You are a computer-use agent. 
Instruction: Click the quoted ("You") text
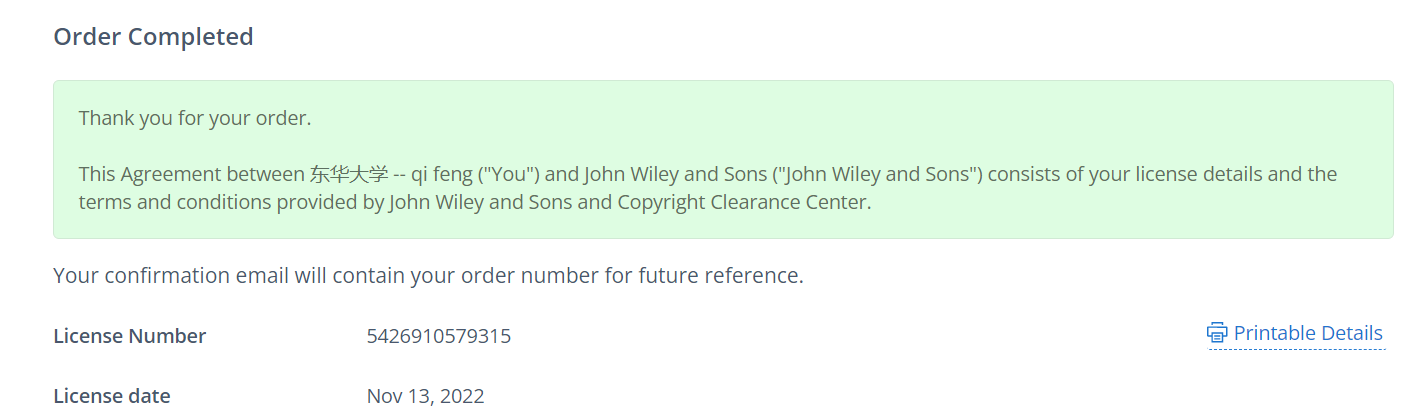coord(510,174)
